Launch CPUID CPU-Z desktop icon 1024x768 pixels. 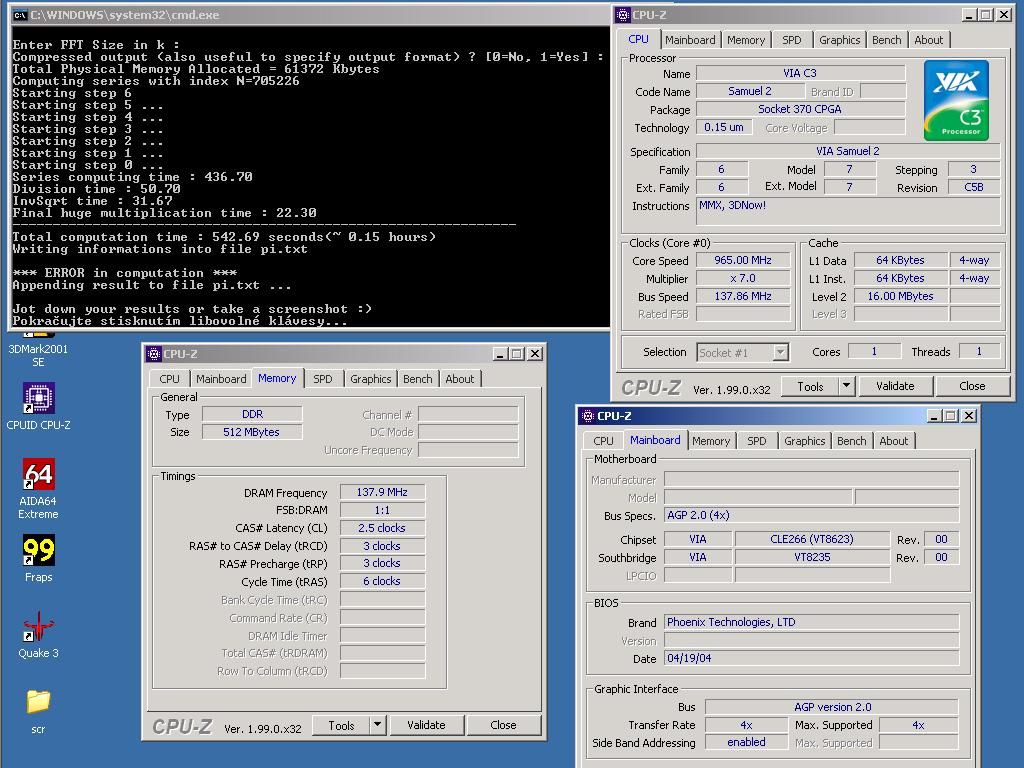point(38,407)
